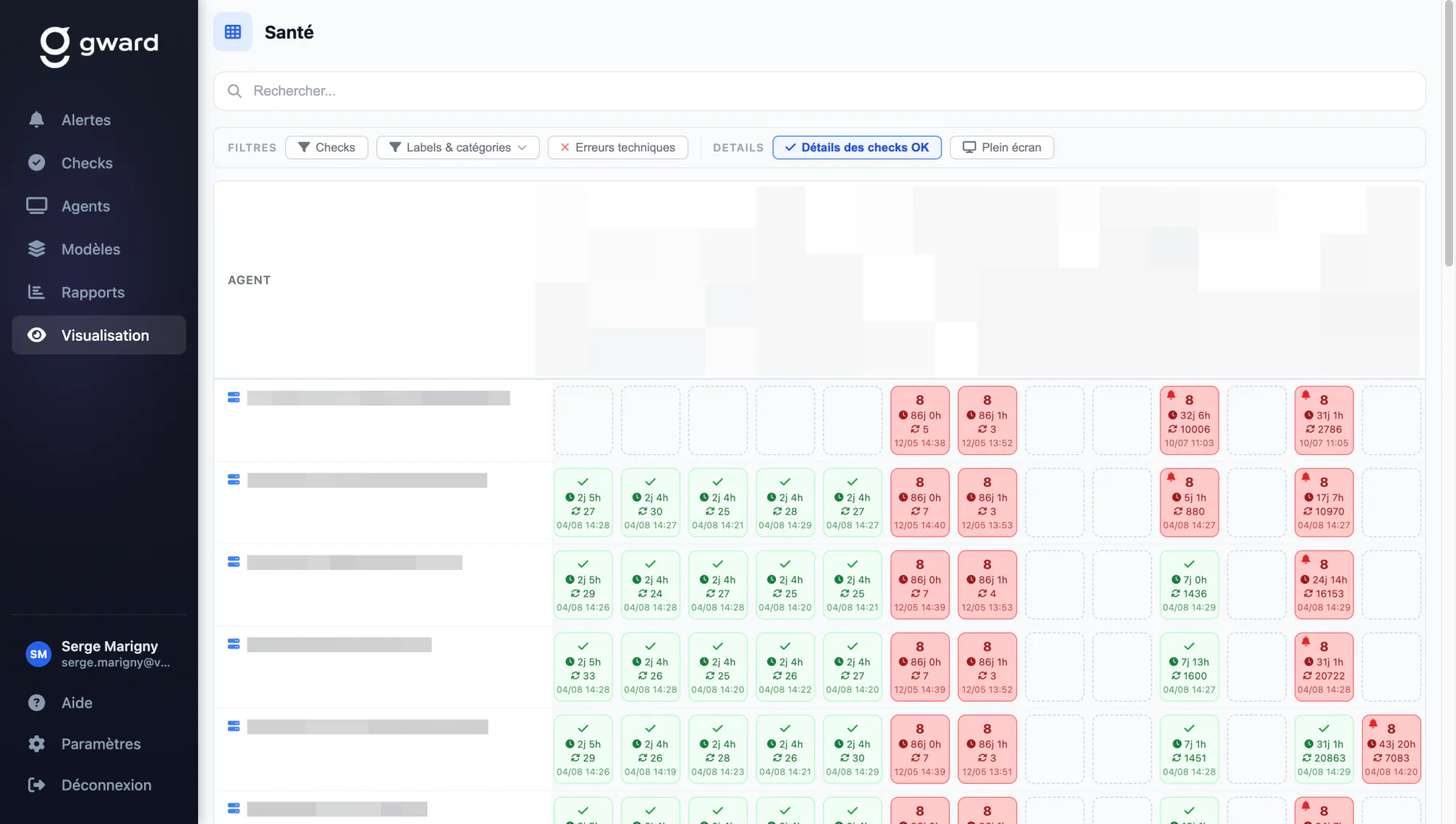The image size is (1456, 824).
Task: Open Paramètres via the gear icon
Action: click(36, 744)
